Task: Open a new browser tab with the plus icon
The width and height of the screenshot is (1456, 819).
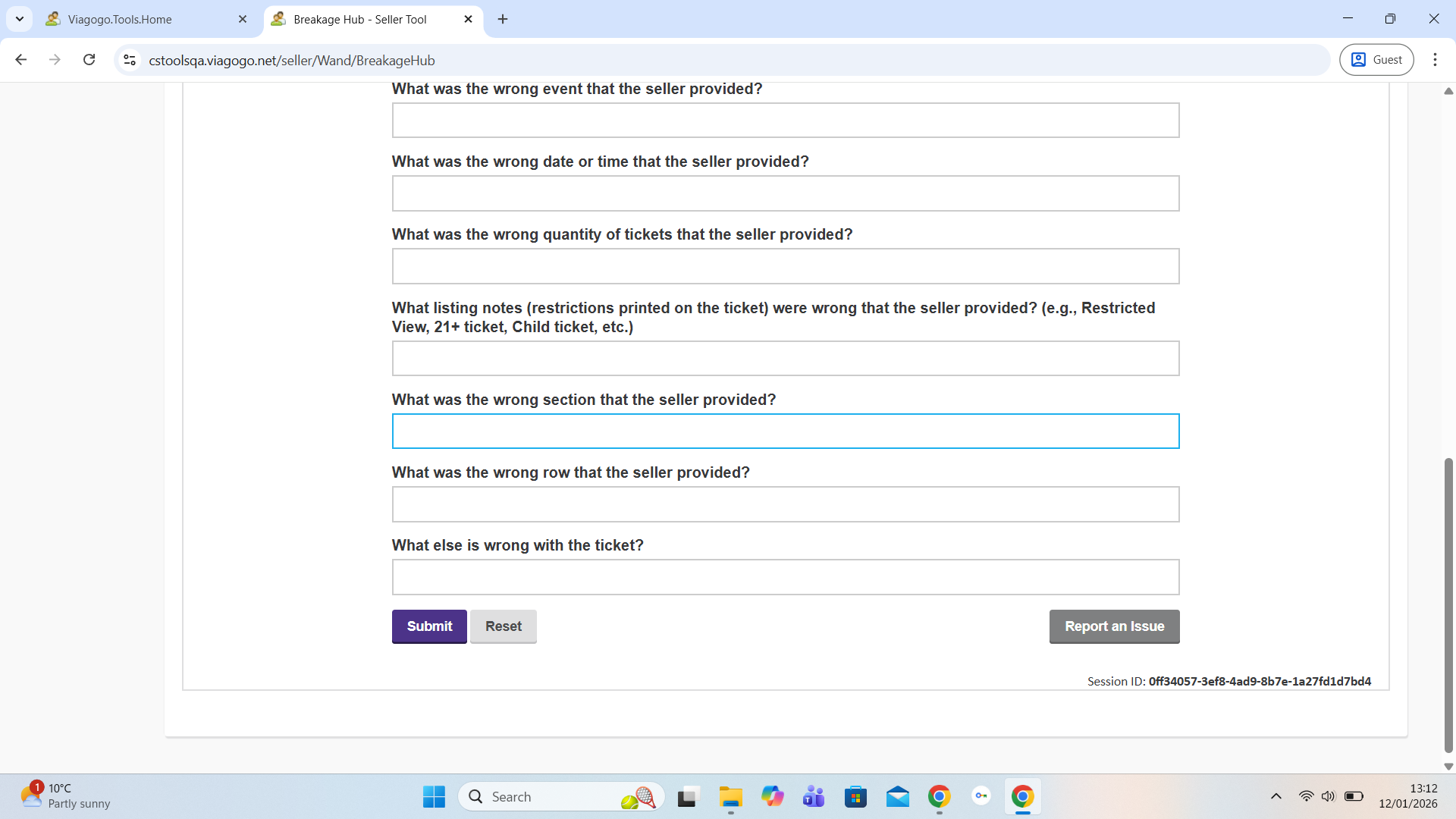Action: [503, 20]
